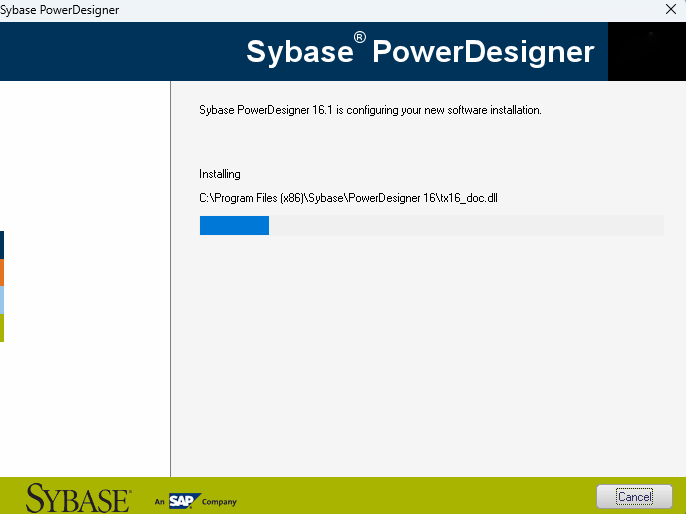Image resolution: width=686 pixels, height=514 pixels.
Task: Click the filled blue portion of the progress bar
Action: pyautogui.click(x=234, y=225)
